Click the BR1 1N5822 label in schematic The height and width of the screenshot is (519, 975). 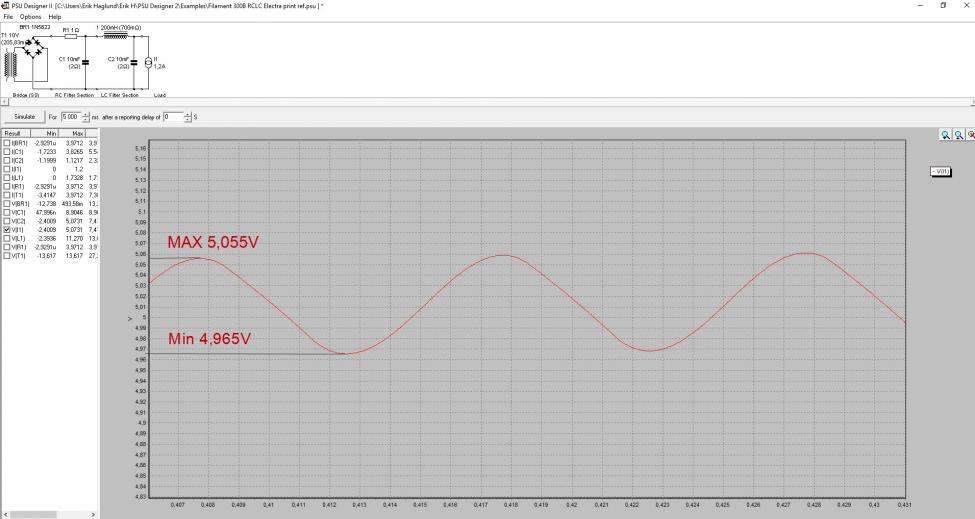[35, 27]
